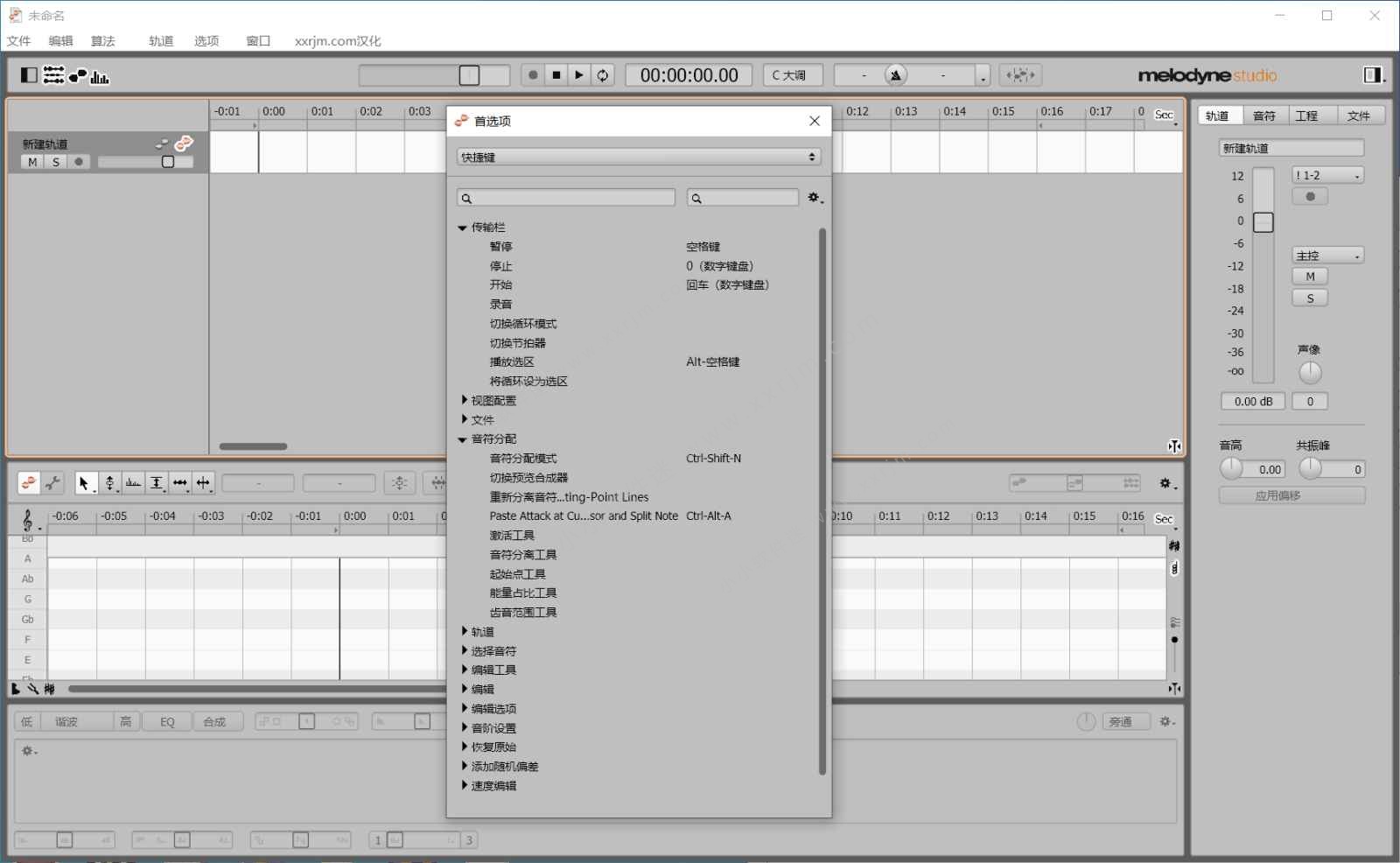This screenshot has height=863, width=1400.
Task: Click the note blobs view icon
Action: (78, 75)
